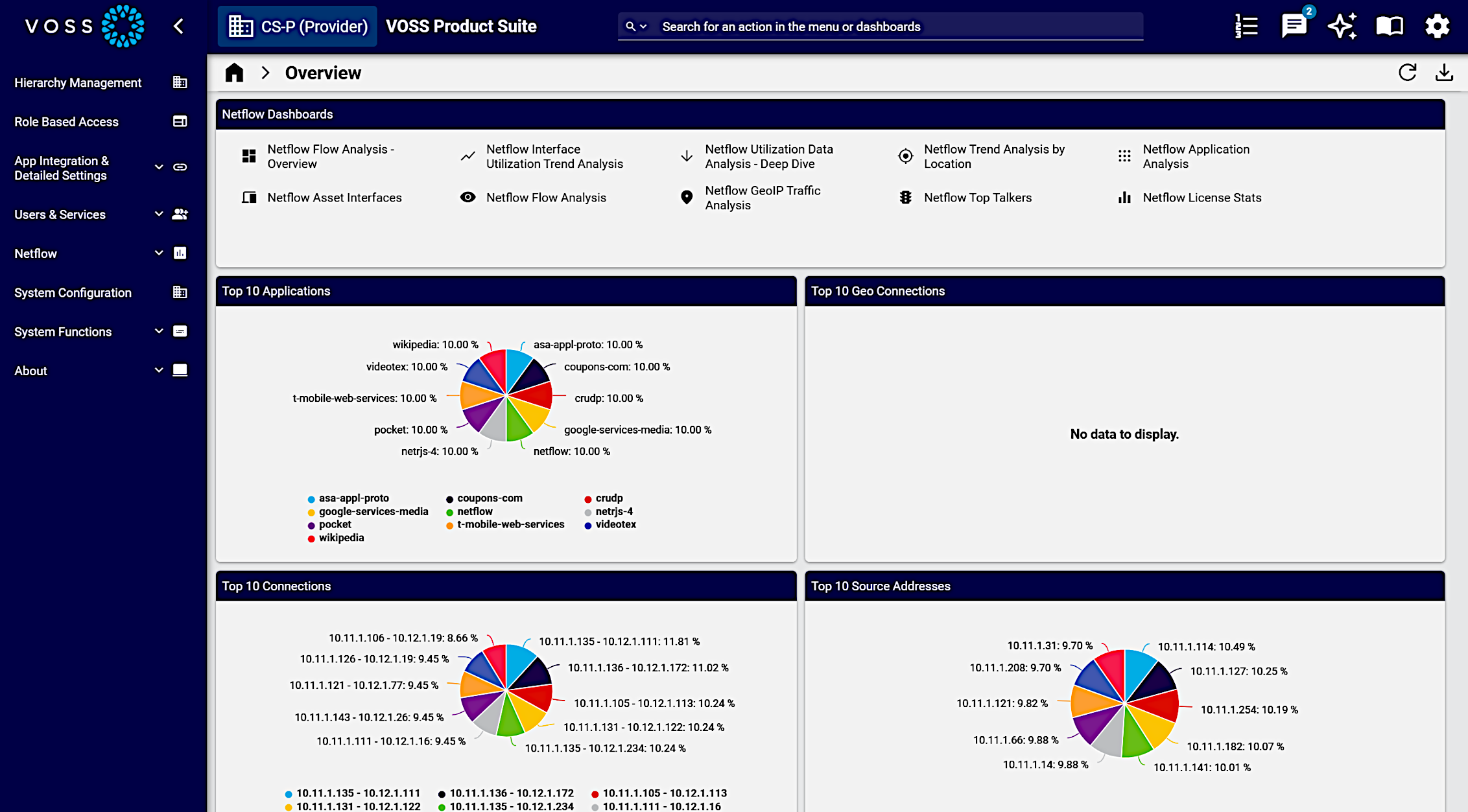
Task: Collapse the sidebar with the back arrow
Action: (x=178, y=27)
